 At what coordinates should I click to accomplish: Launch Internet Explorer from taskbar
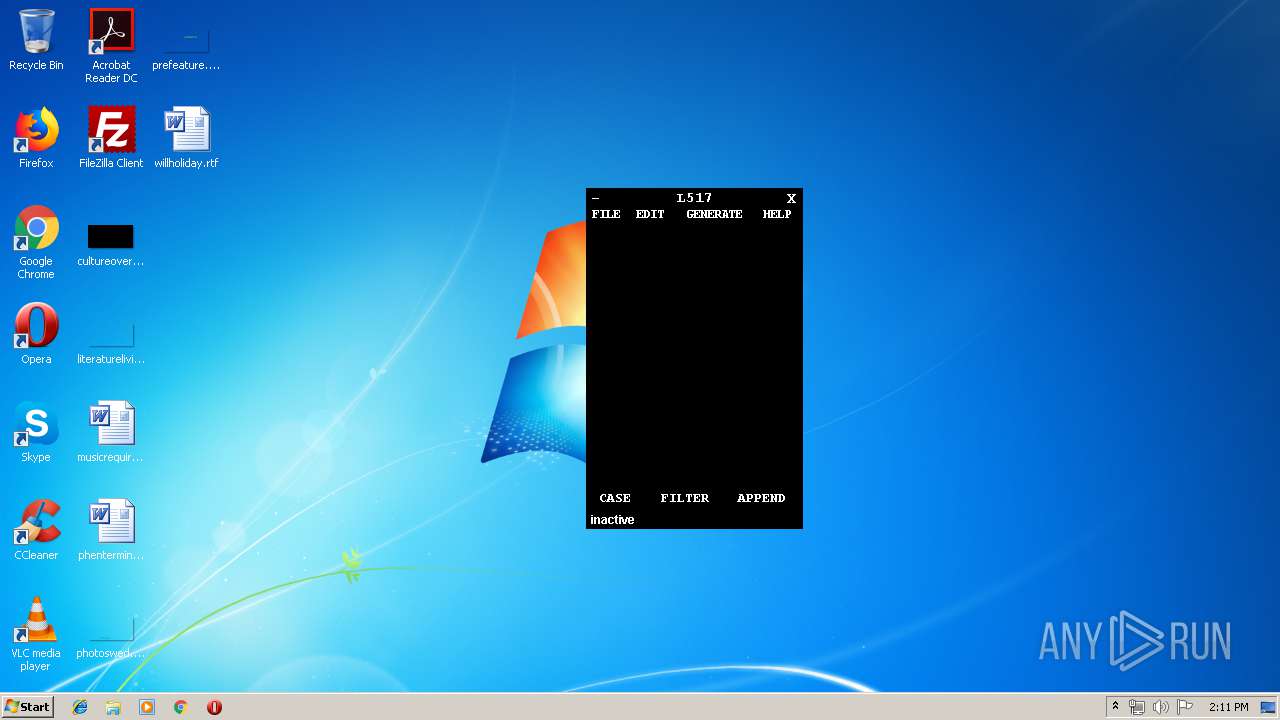(80, 707)
